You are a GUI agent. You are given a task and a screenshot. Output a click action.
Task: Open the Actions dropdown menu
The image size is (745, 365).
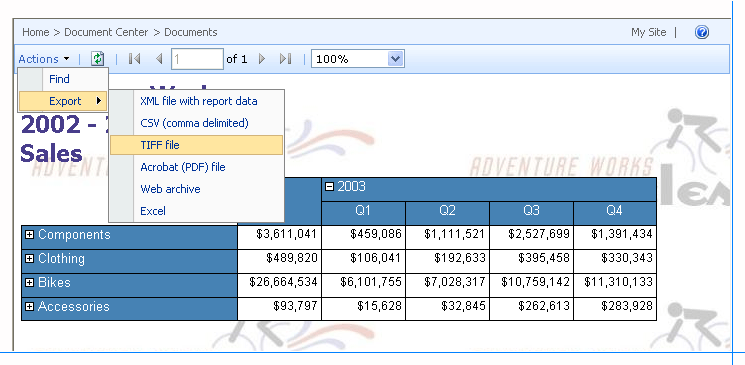pos(44,59)
